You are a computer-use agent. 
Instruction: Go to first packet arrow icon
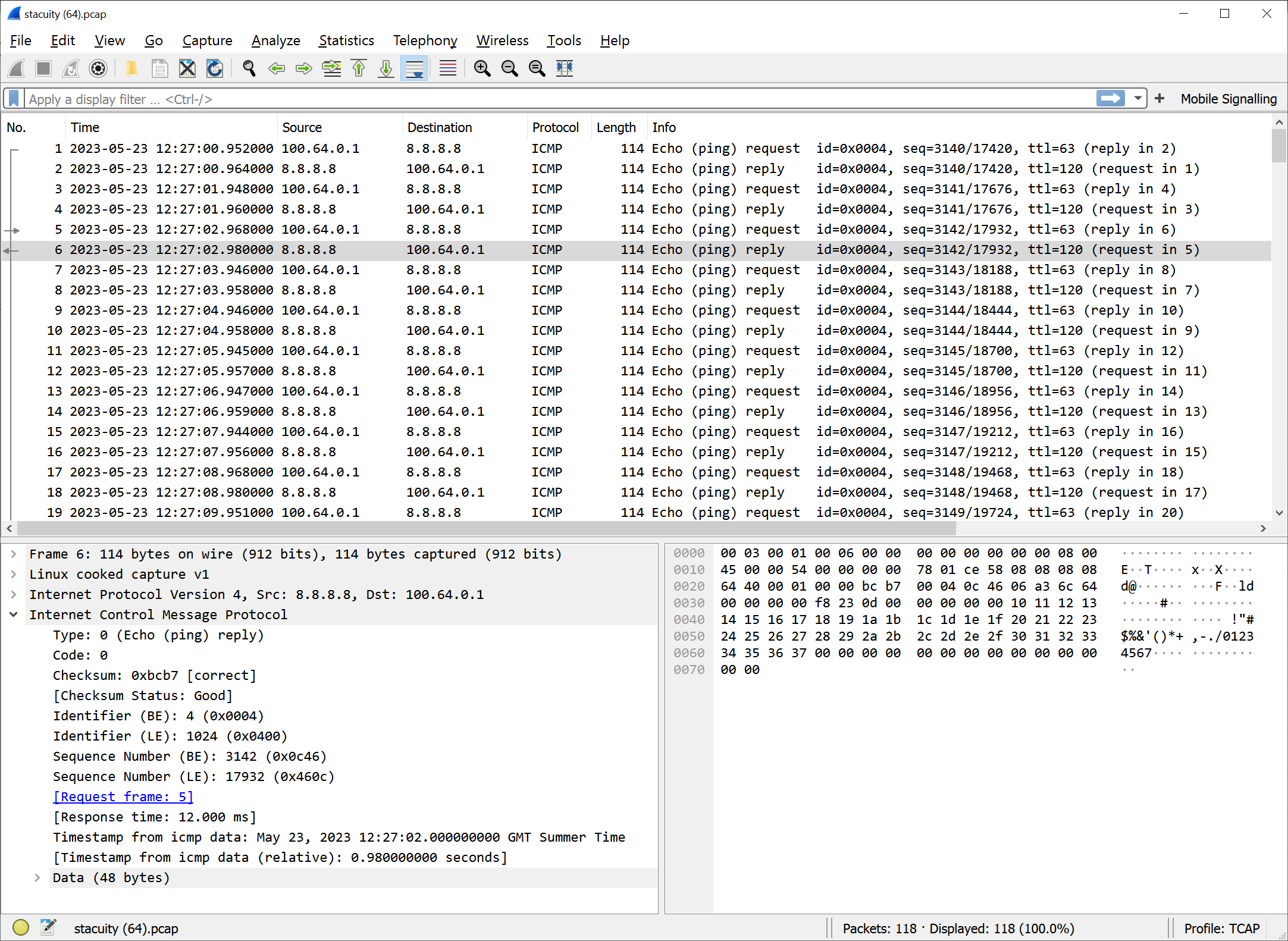point(359,68)
